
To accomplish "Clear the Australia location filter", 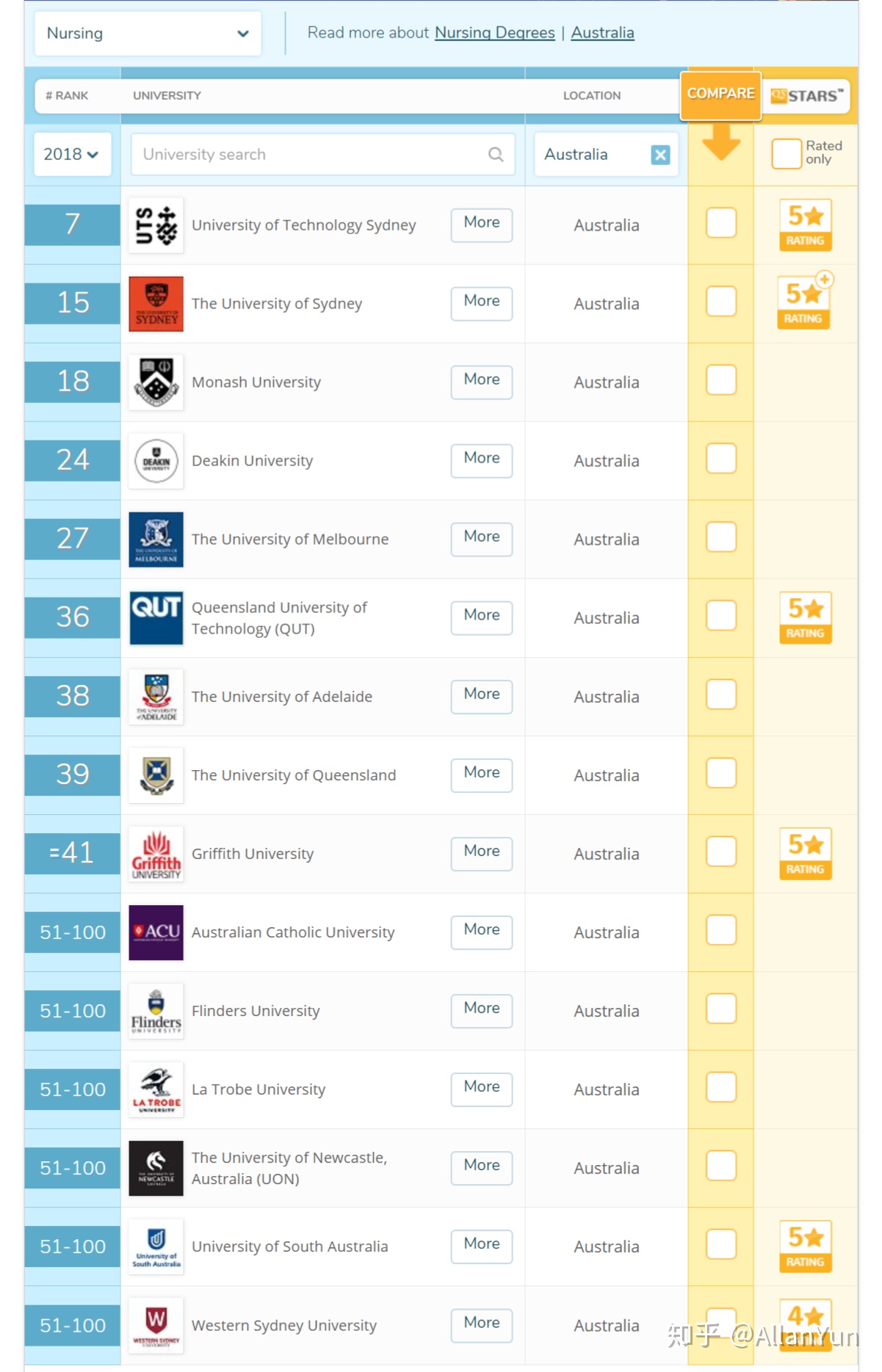I will [660, 154].
